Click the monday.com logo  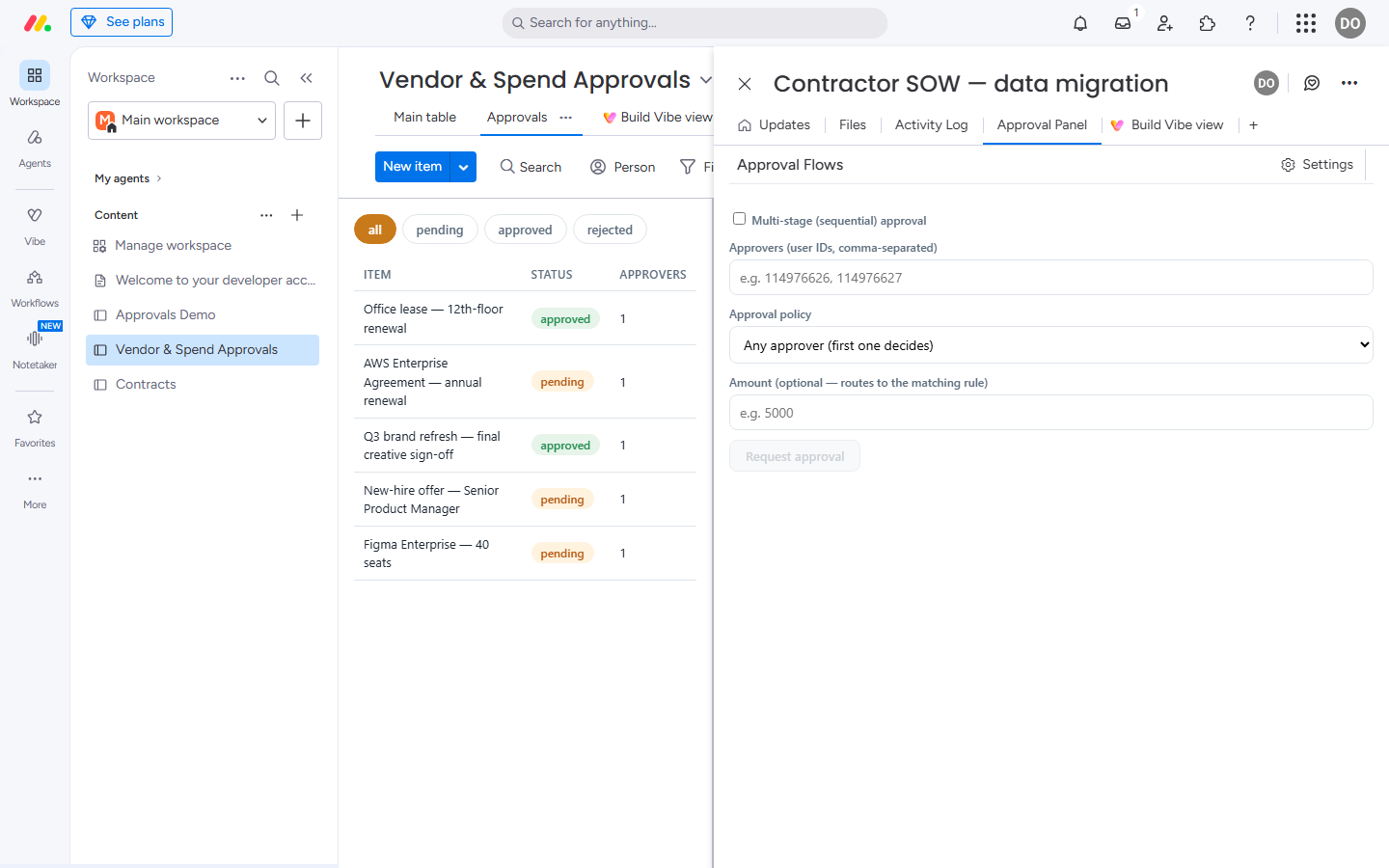[x=37, y=23]
